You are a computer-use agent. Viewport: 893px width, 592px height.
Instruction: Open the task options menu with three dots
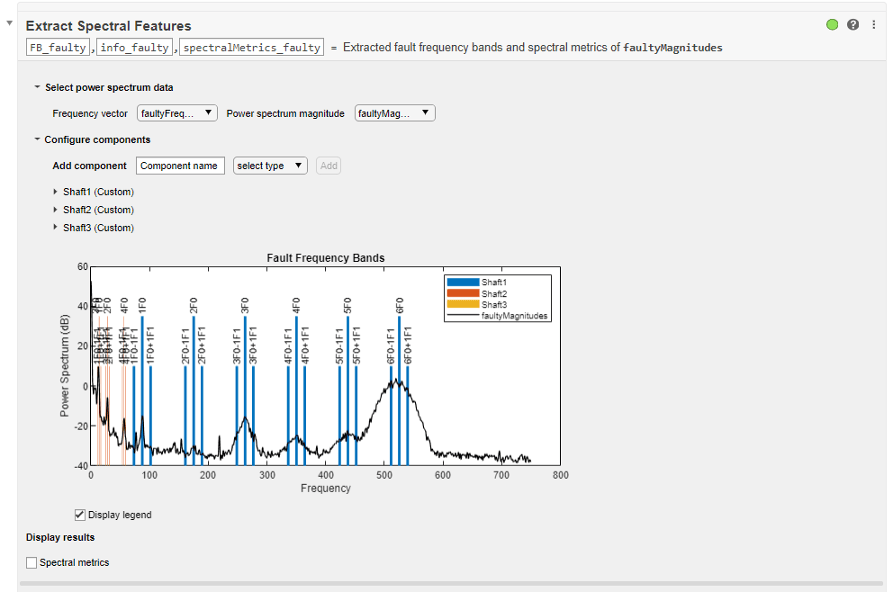(x=873, y=25)
